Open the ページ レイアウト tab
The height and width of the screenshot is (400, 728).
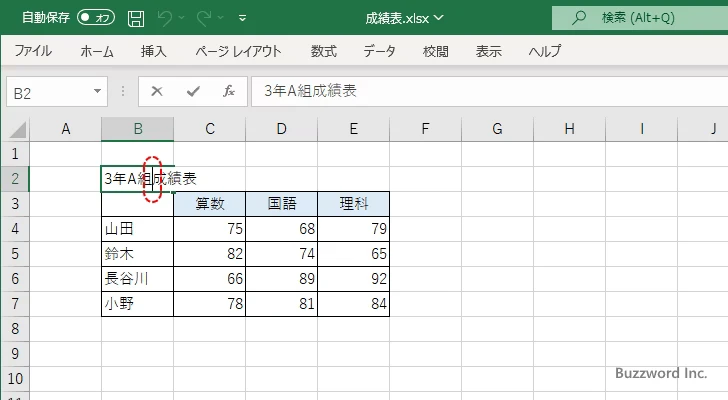pyautogui.click(x=238, y=51)
